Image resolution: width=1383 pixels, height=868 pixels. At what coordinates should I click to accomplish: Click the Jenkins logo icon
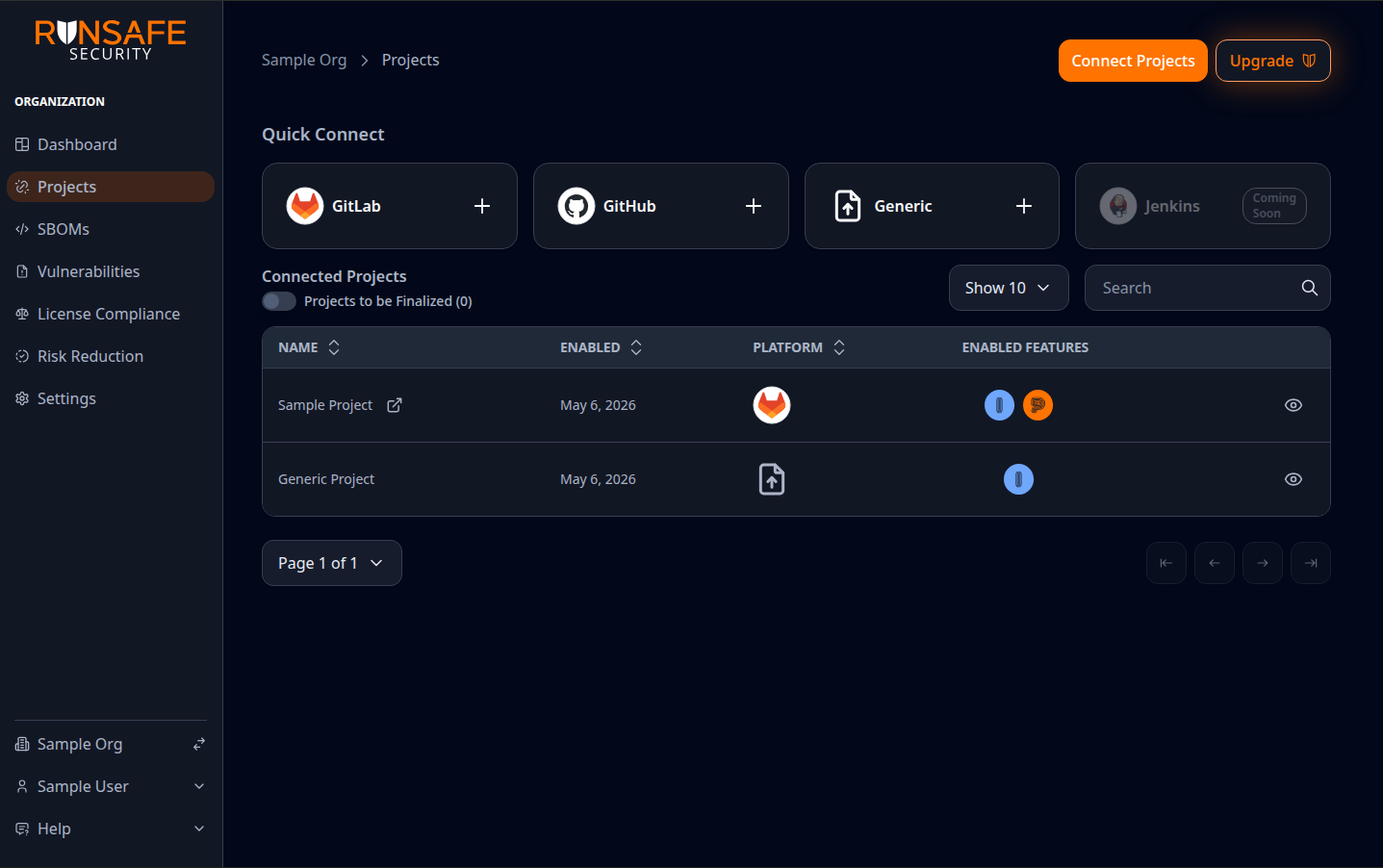pos(1118,206)
